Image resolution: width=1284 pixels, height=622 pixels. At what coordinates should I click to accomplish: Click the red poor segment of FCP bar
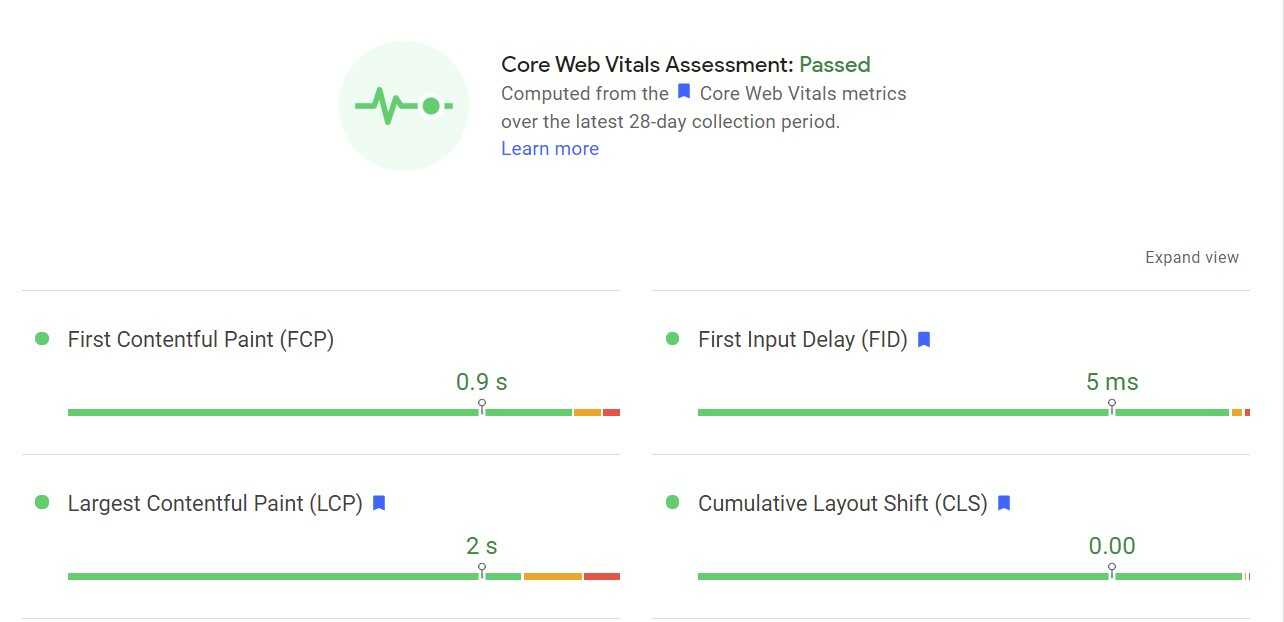coord(611,412)
